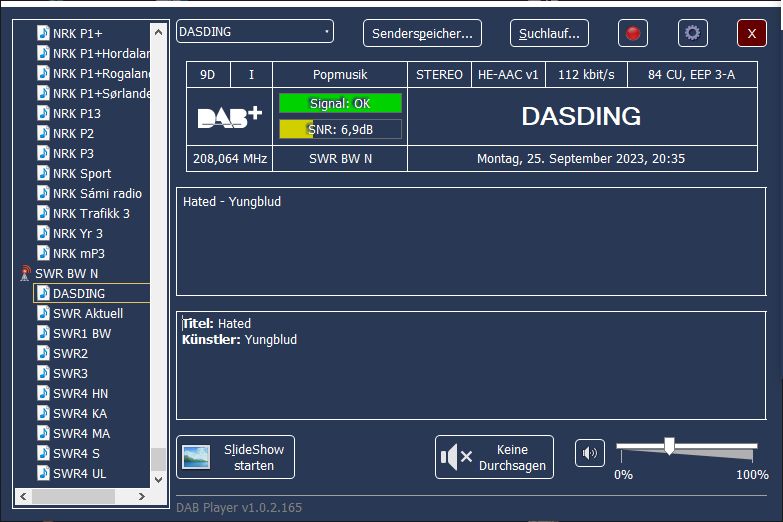Click SlideShow starten button
The image size is (783, 522).
(235, 457)
